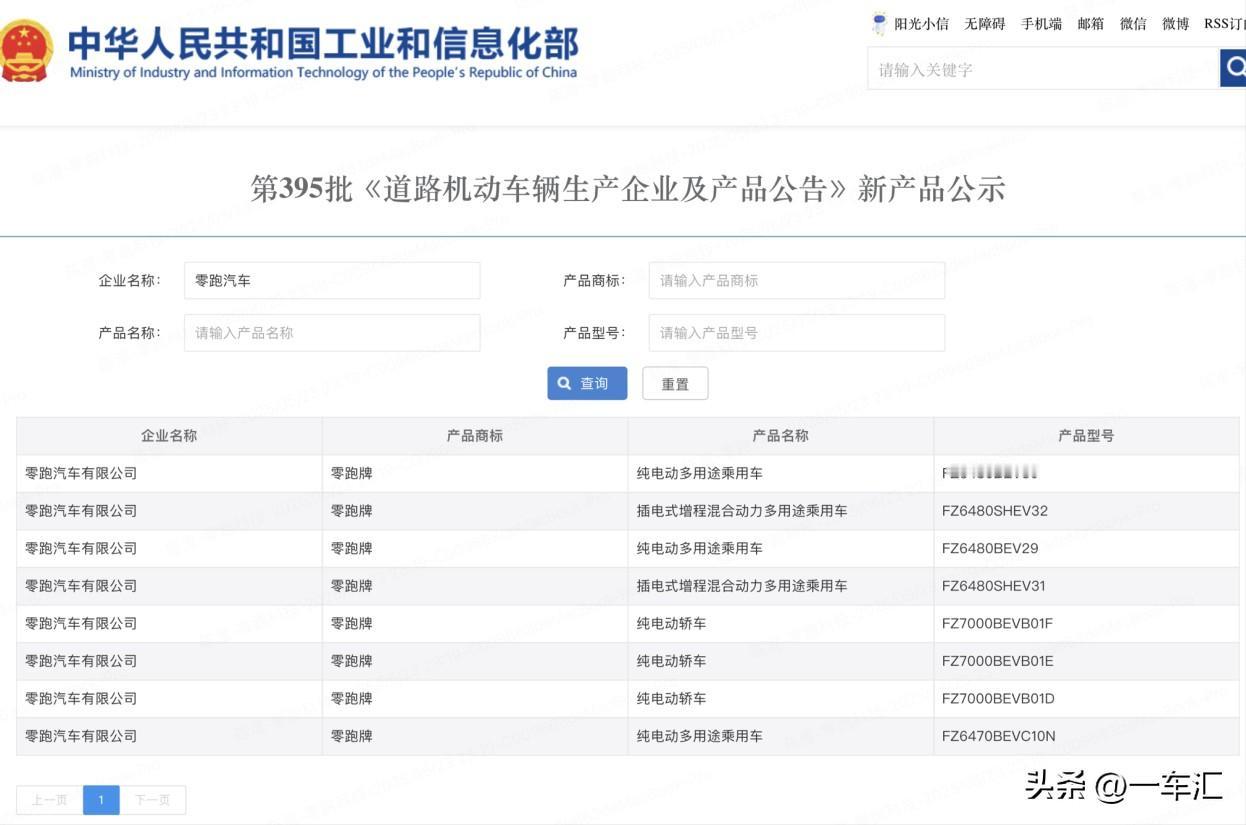Click 零跑汽车有限公司 in the FZ6470BEVC10N row
Viewport: 1246px width, 825px height.
[81, 736]
